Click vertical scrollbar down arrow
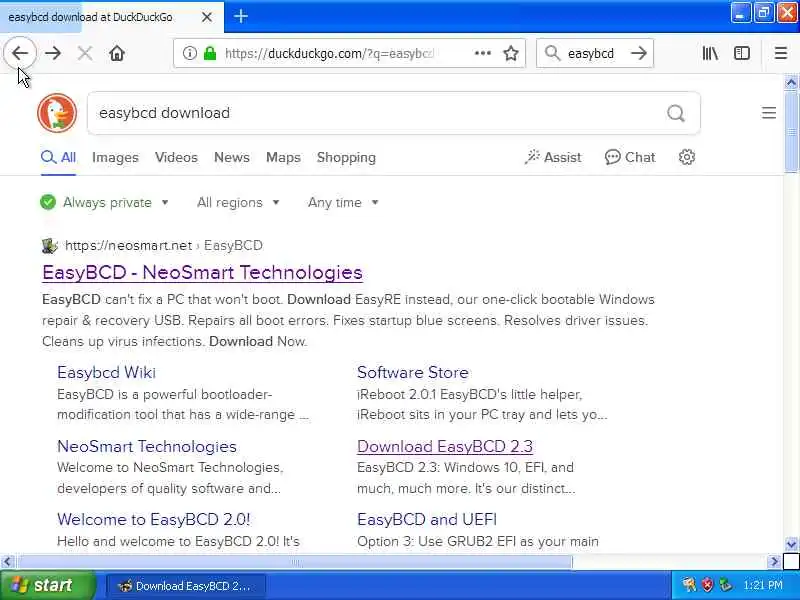This screenshot has height=600, width=800. point(791,544)
